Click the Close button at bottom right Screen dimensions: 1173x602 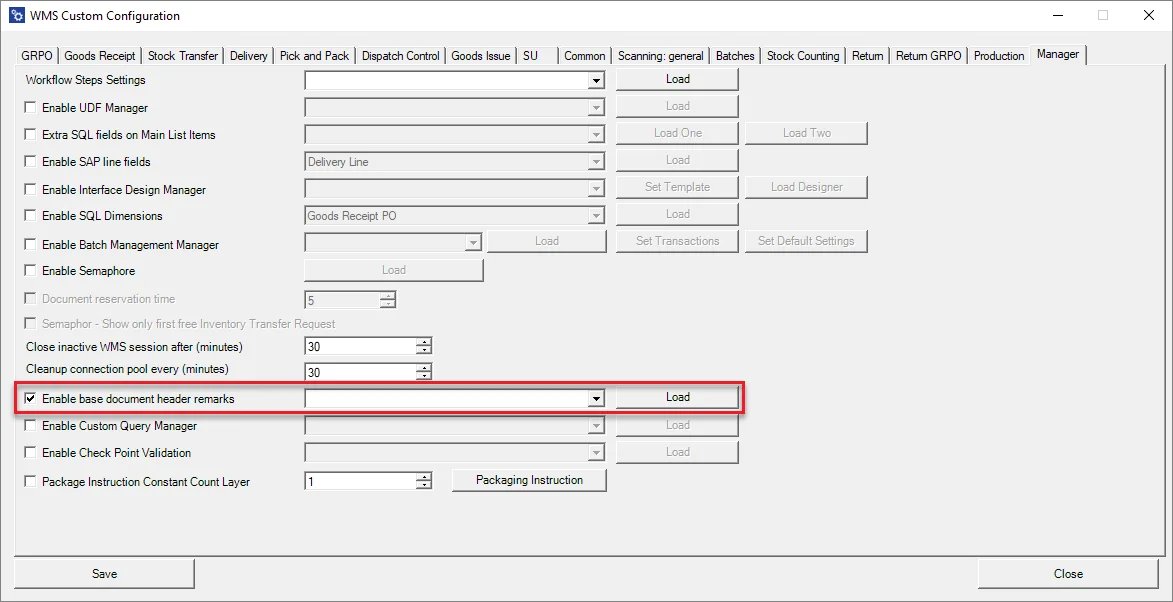tap(1068, 574)
